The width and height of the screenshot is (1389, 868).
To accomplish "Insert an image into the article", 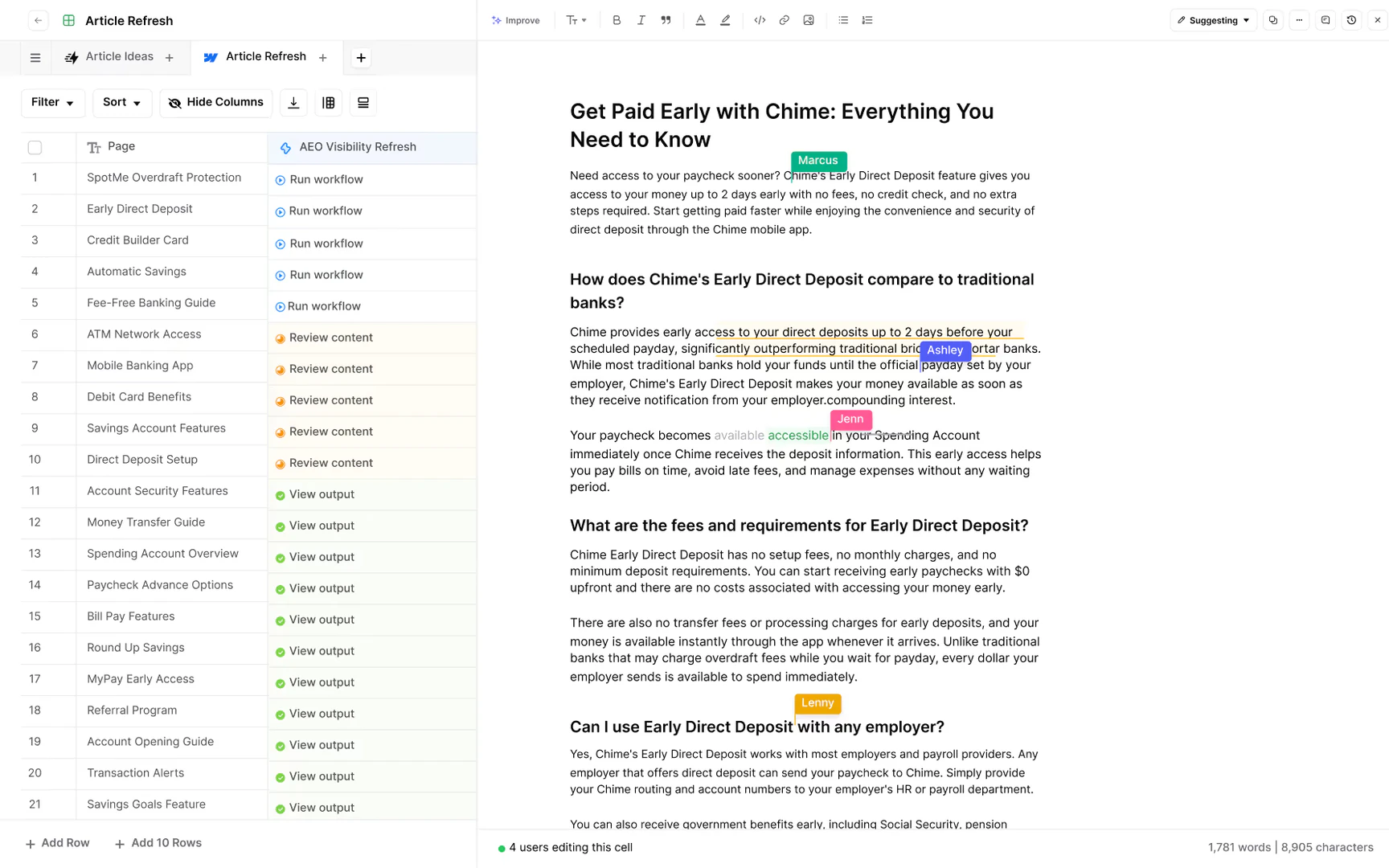I will 809,20.
